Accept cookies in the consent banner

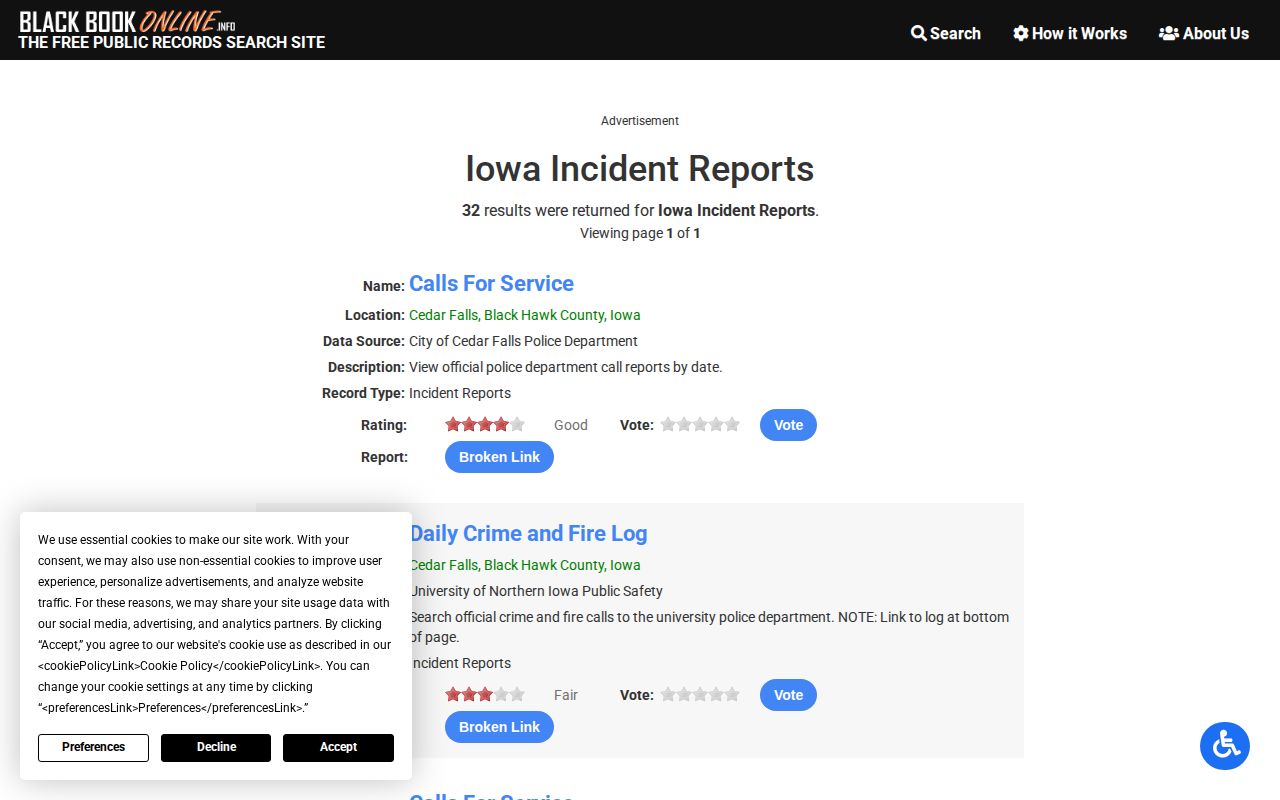338,747
